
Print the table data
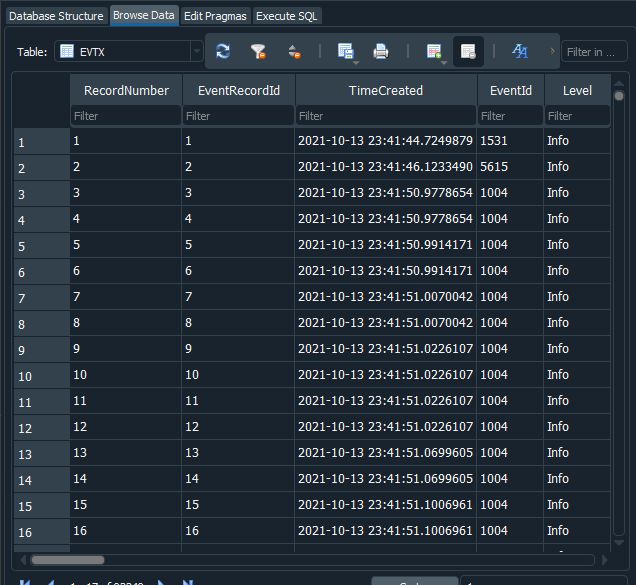click(x=380, y=52)
